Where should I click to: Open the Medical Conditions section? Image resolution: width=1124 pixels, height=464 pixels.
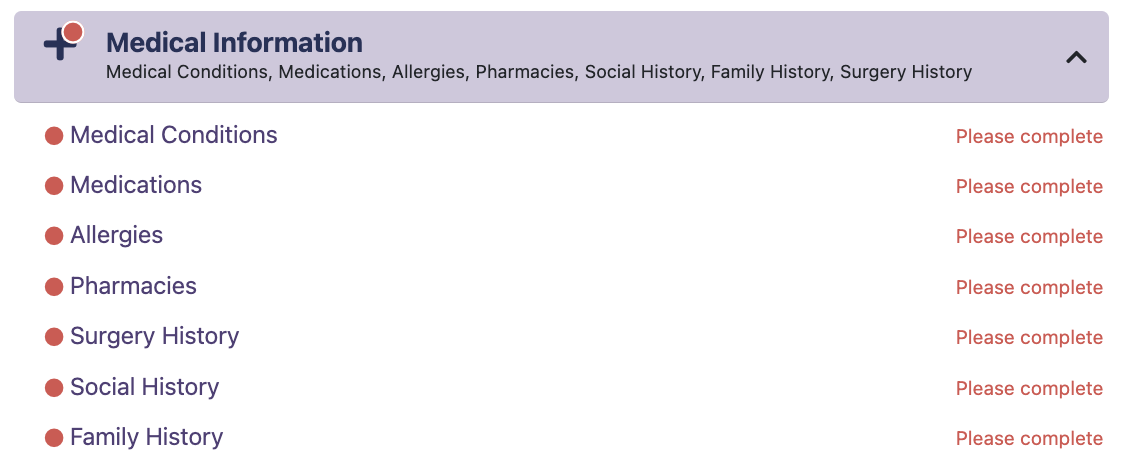point(174,135)
